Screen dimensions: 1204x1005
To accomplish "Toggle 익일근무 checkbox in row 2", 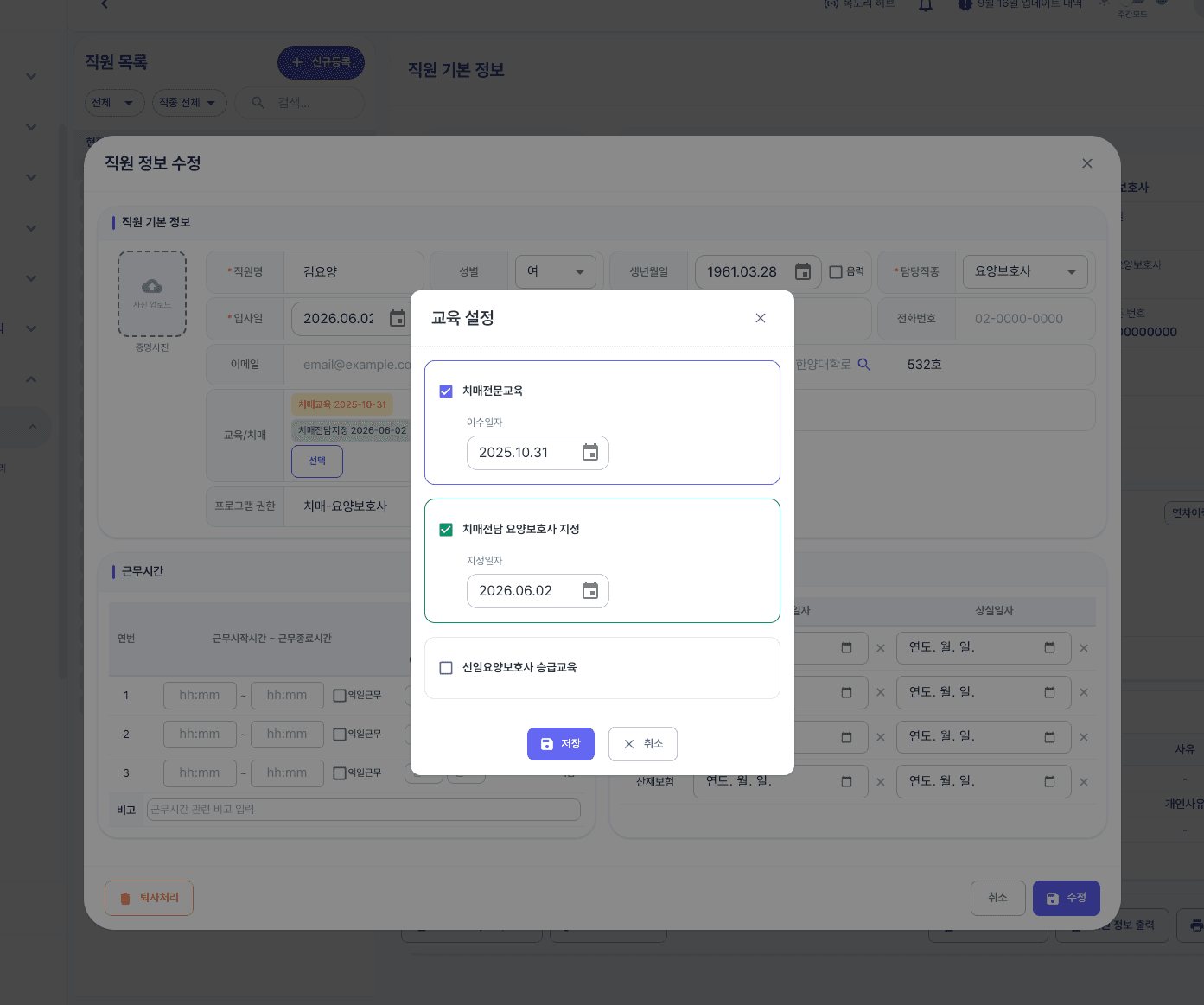I will coord(340,735).
